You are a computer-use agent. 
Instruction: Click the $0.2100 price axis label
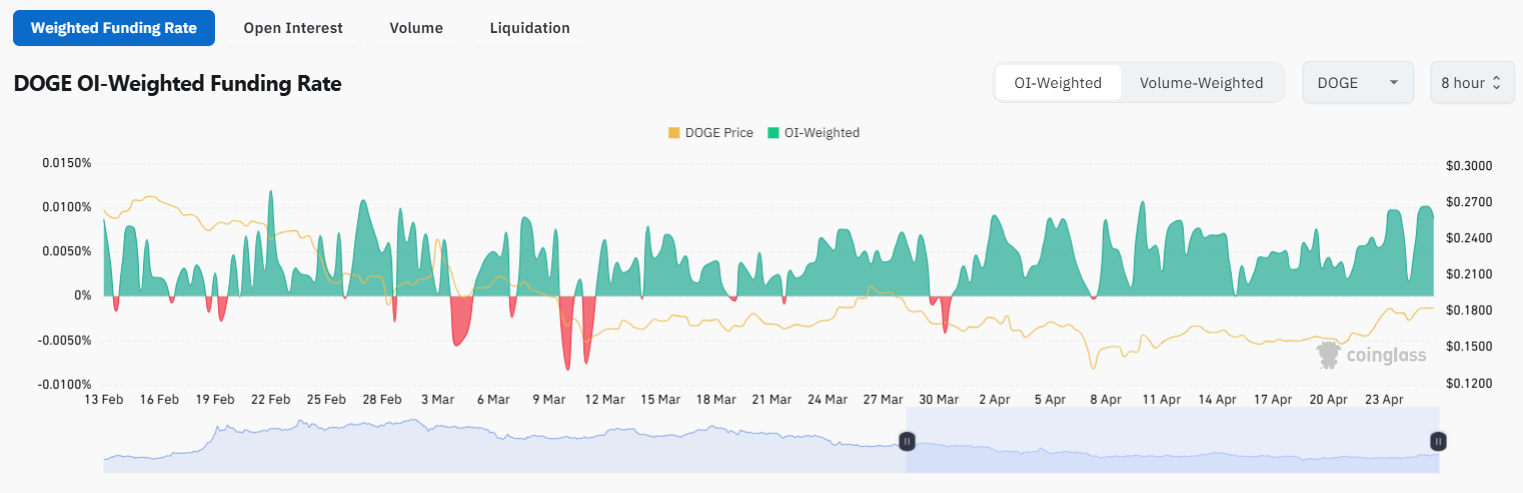tap(1468, 274)
